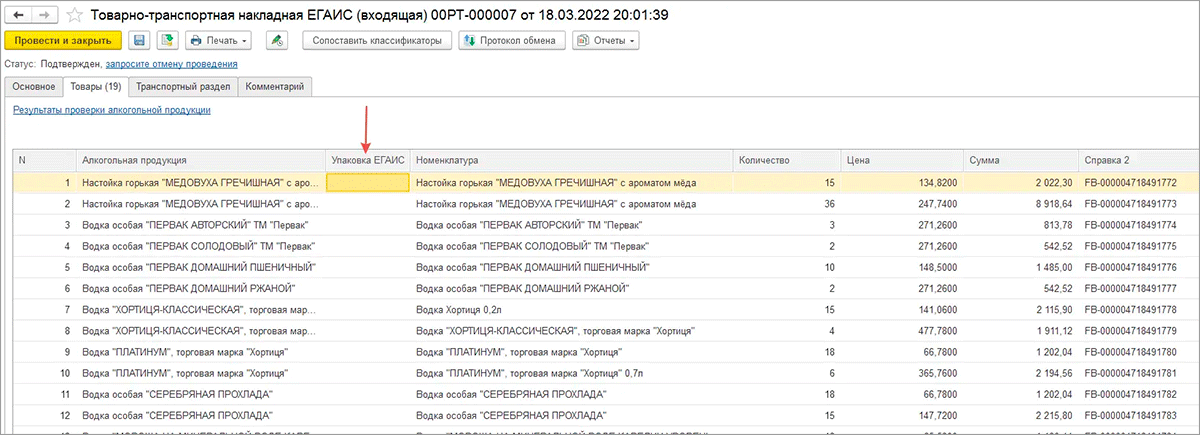Click 'Сопоставить классификаторы' button
This screenshot has height=435, width=1200.
click(x=376, y=41)
